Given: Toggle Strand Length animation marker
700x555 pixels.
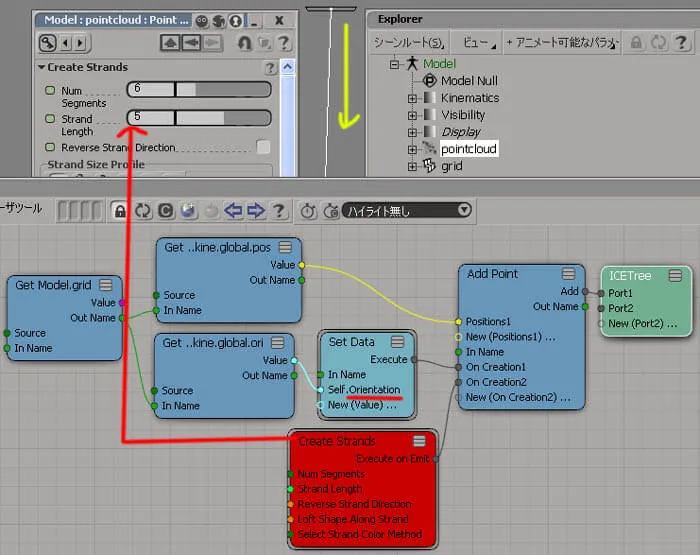Looking at the screenshot, I should [x=50, y=119].
